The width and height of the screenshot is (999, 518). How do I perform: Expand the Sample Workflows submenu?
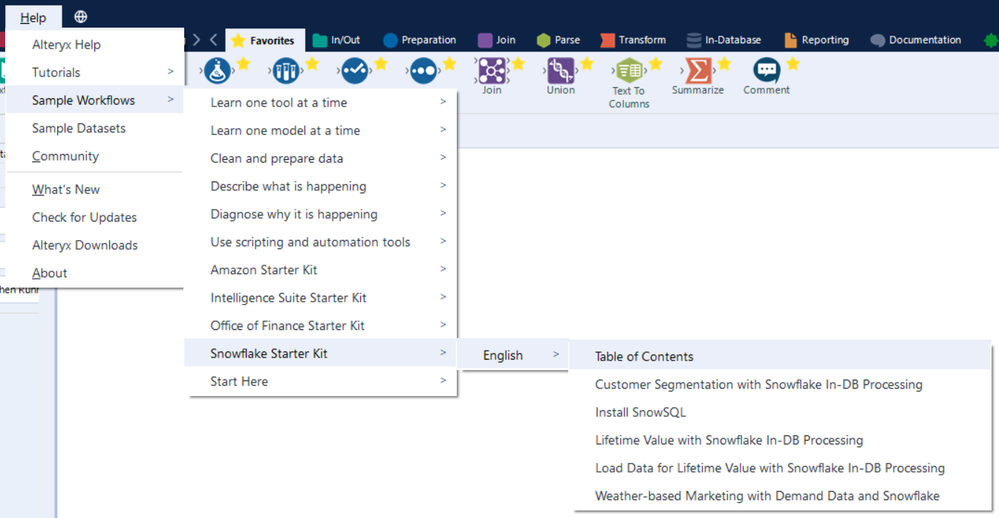coord(94,100)
